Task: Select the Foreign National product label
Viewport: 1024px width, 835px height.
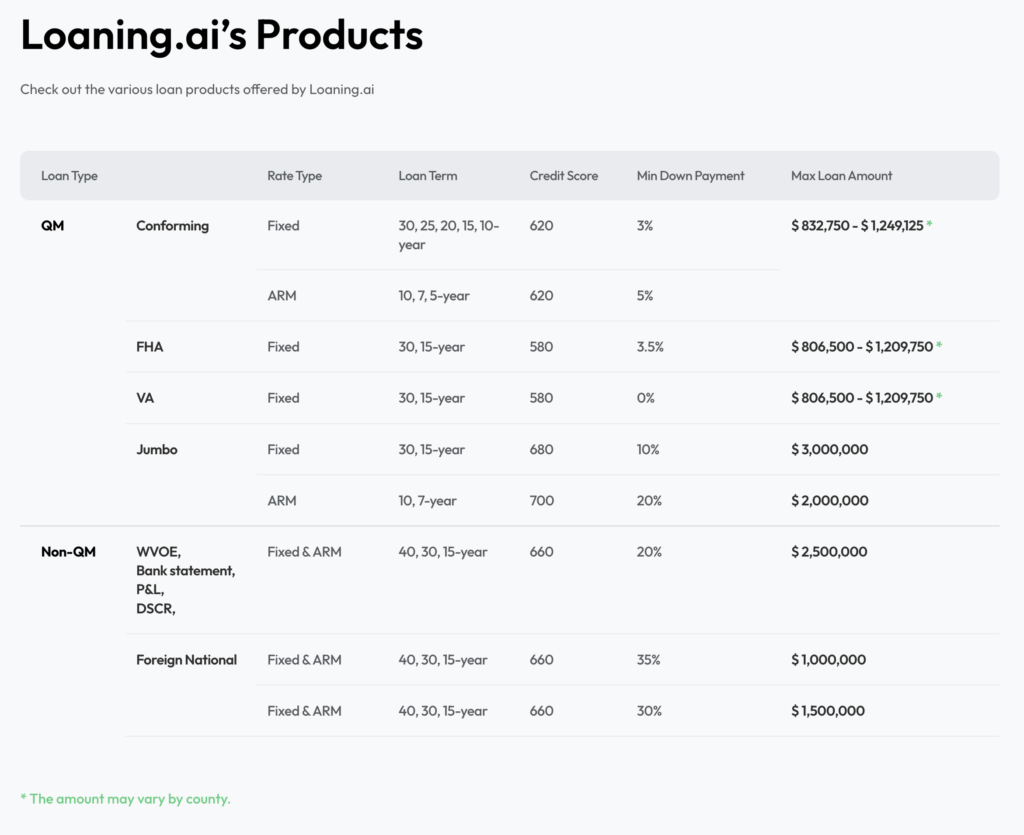Action: point(186,660)
